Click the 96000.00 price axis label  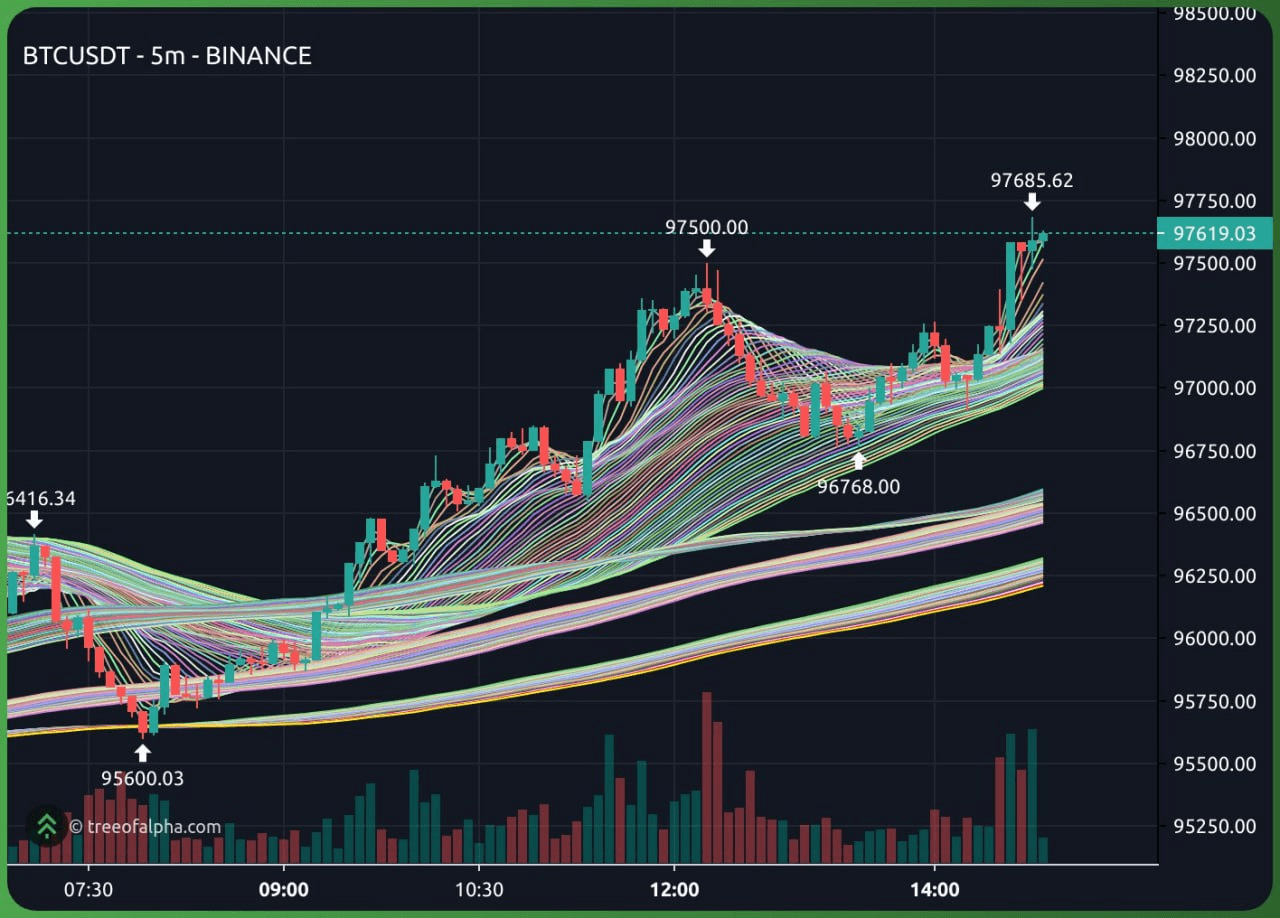coord(1214,638)
